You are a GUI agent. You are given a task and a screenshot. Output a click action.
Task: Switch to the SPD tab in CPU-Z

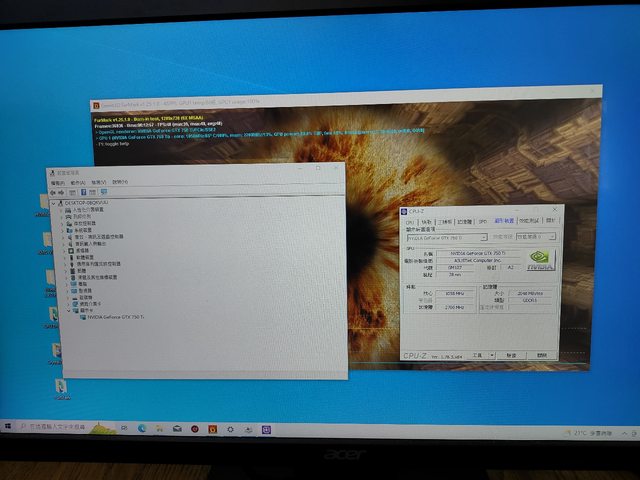click(482, 221)
